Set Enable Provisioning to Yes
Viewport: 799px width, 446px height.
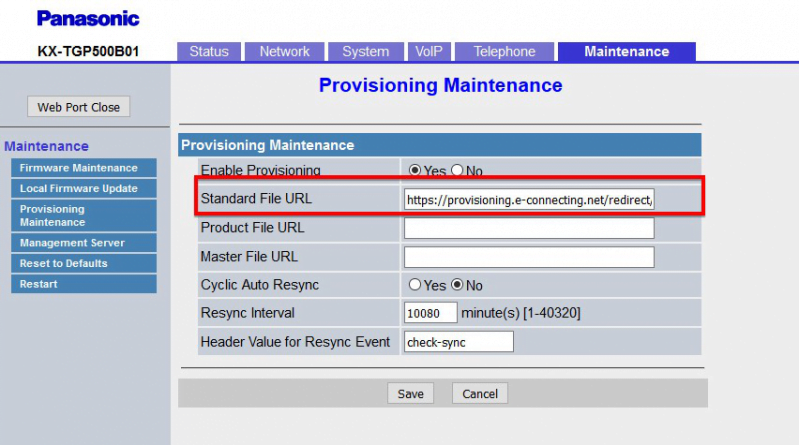pyautogui.click(x=415, y=170)
